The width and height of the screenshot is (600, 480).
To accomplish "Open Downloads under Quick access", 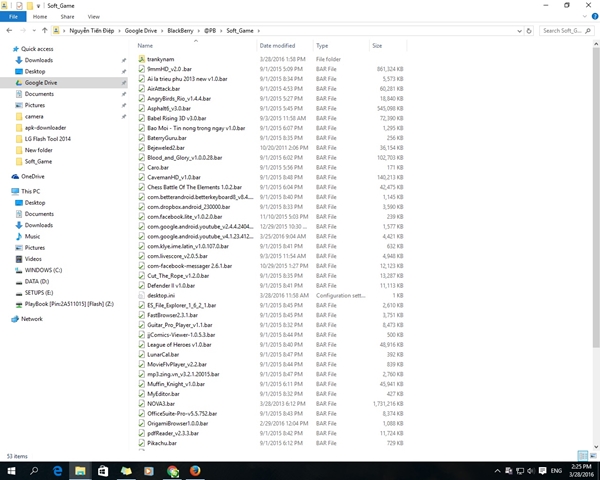I will pyautogui.click(x=39, y=60).
